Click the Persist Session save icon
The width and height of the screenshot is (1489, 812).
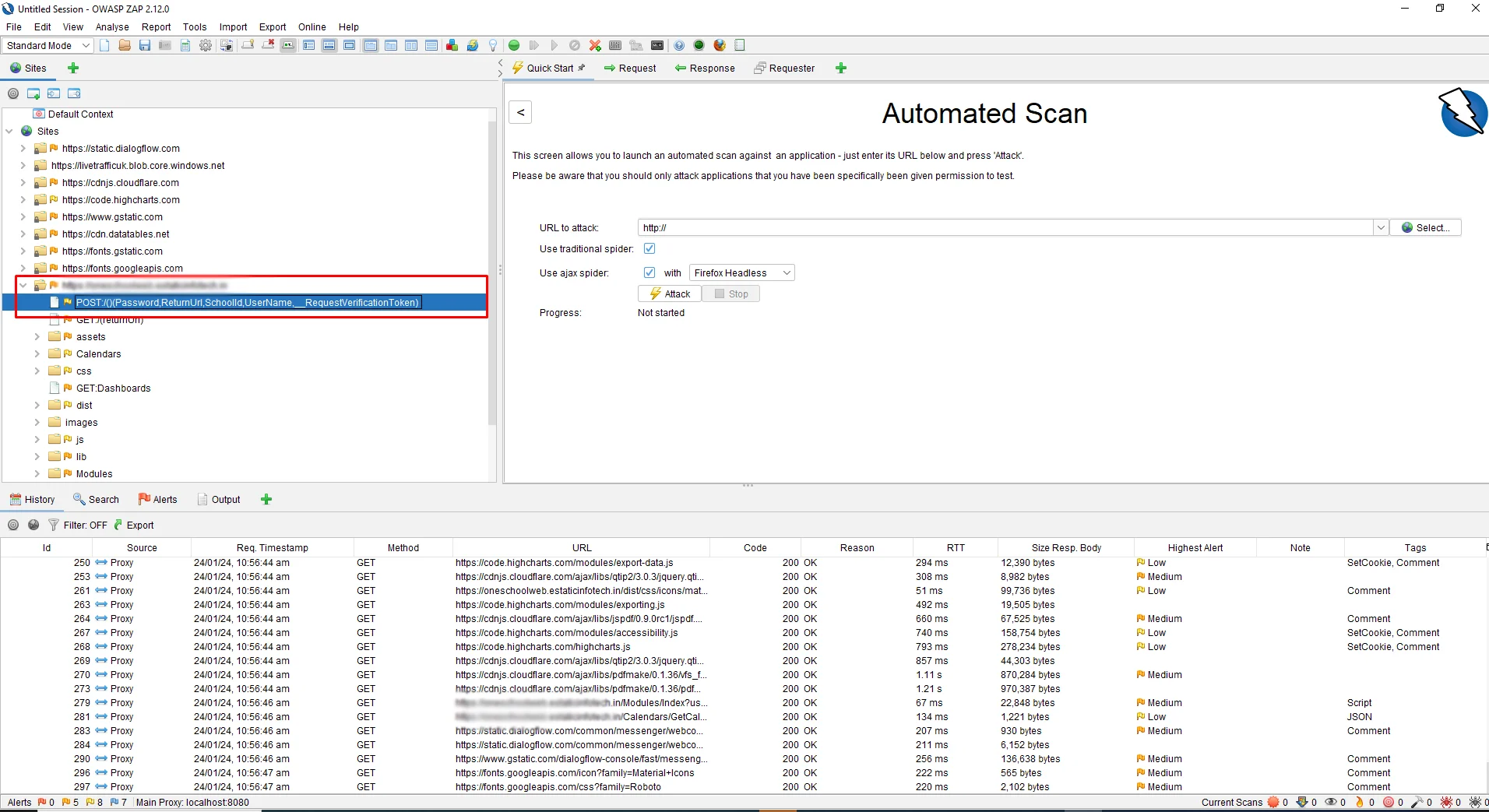tap(145, 45)
